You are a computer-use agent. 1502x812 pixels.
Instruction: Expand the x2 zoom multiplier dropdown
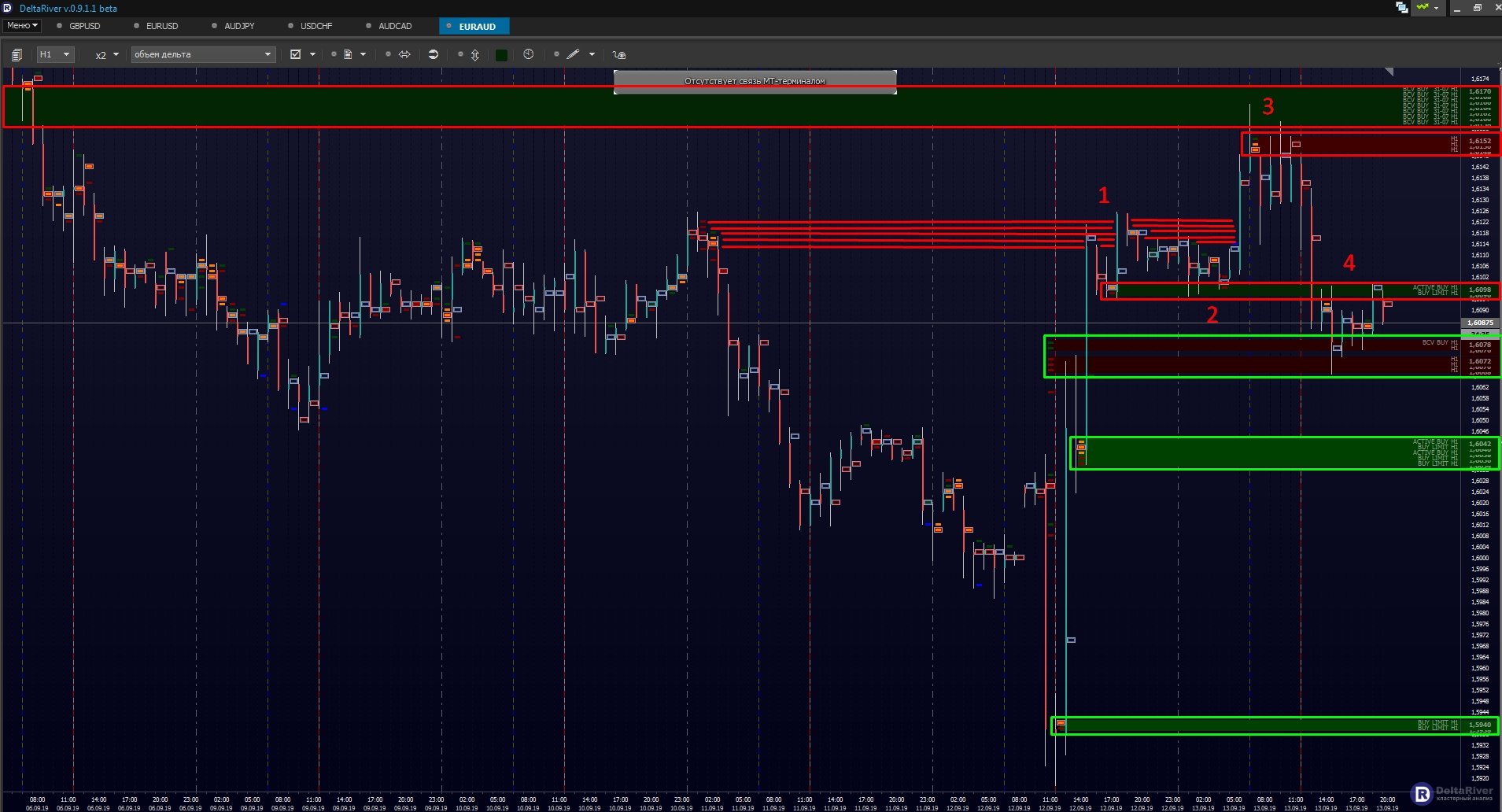[x=106, y=55]
